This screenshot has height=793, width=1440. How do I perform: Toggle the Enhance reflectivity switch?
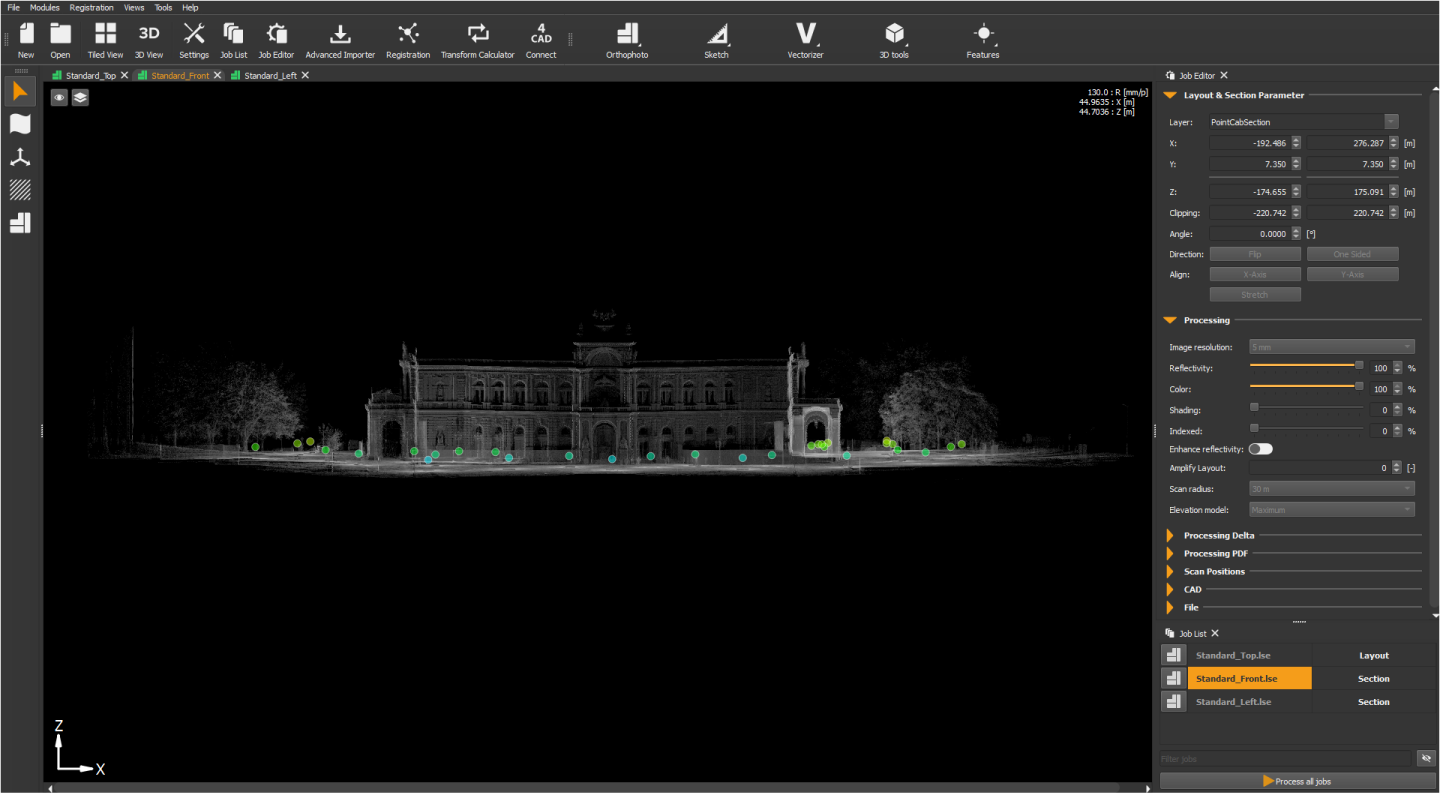(1260, 449)
